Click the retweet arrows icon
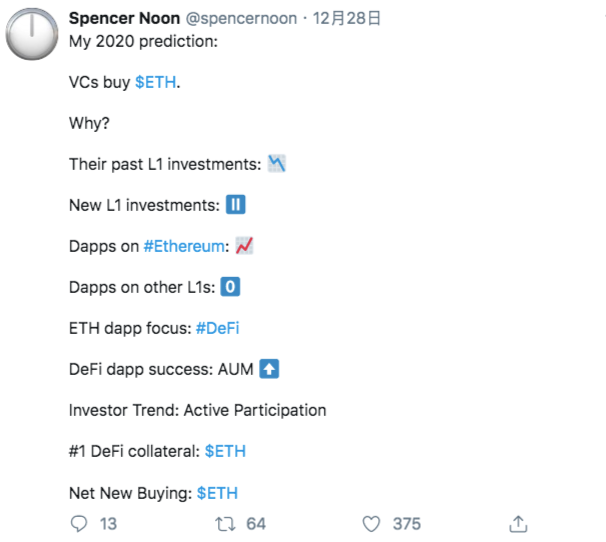Image resolution: width=606 pixels, height=542 pixels. [x=225, y=524]
